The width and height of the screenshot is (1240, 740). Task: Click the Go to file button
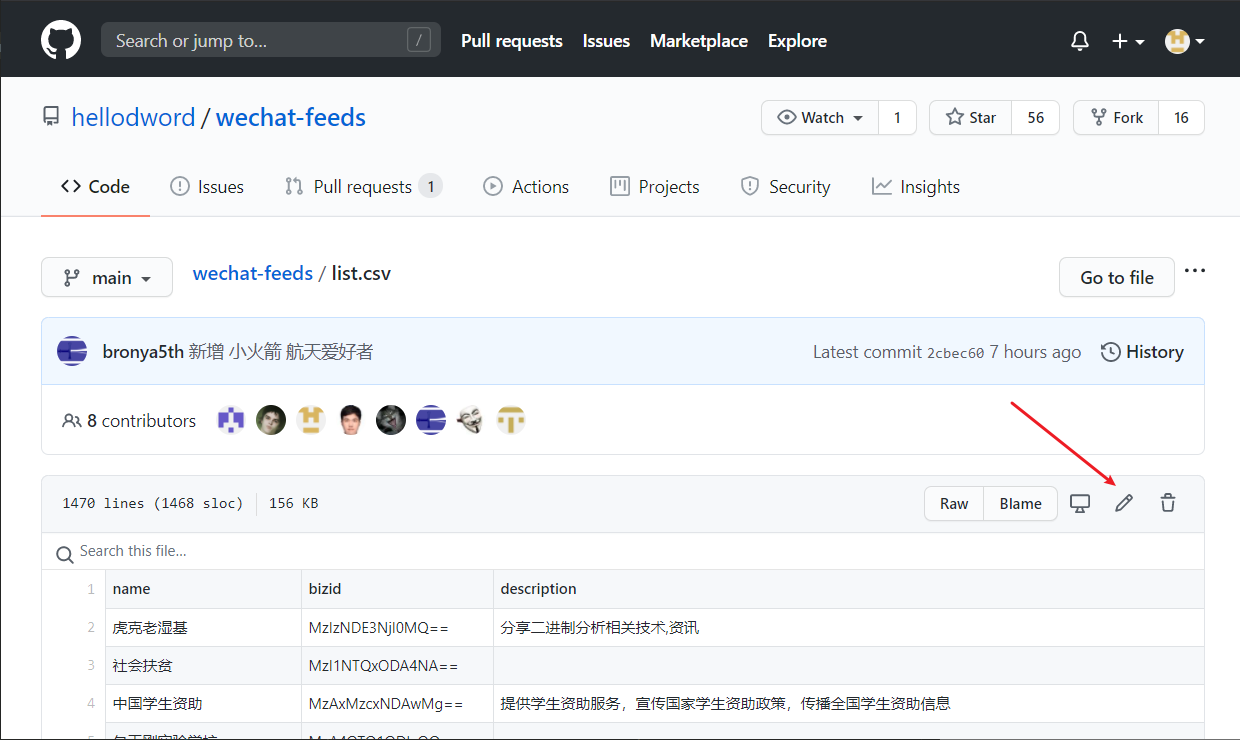click(1117, 277)
